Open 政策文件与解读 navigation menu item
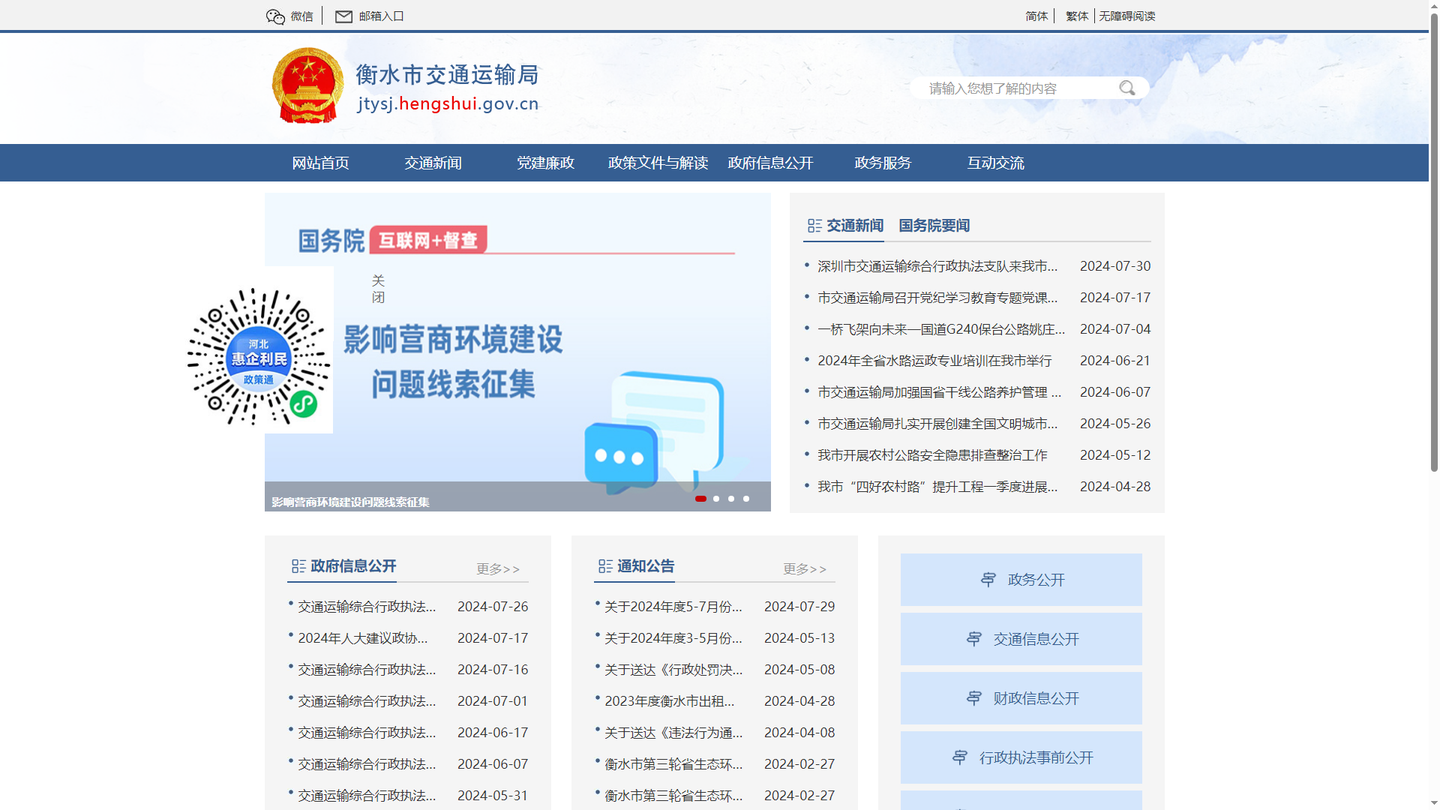1440x810 pixels. click(658, 163)
